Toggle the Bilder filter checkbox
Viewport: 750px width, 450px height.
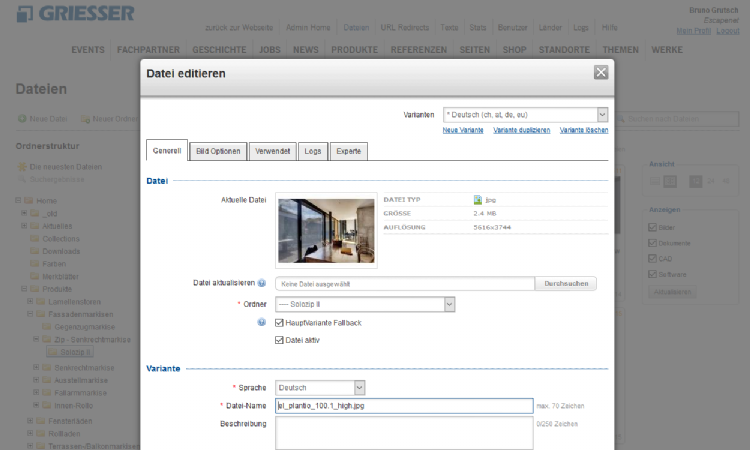tap(652, 227)
